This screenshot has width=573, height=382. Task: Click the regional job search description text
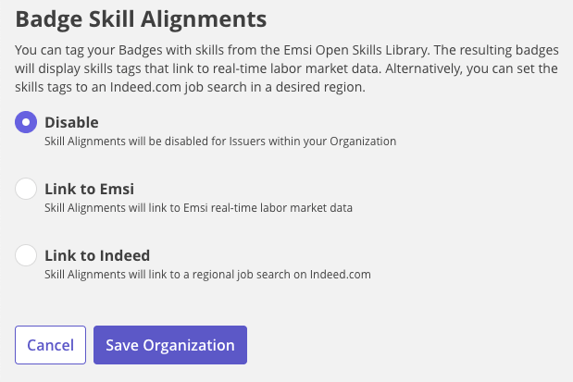[x=208, y=274]
